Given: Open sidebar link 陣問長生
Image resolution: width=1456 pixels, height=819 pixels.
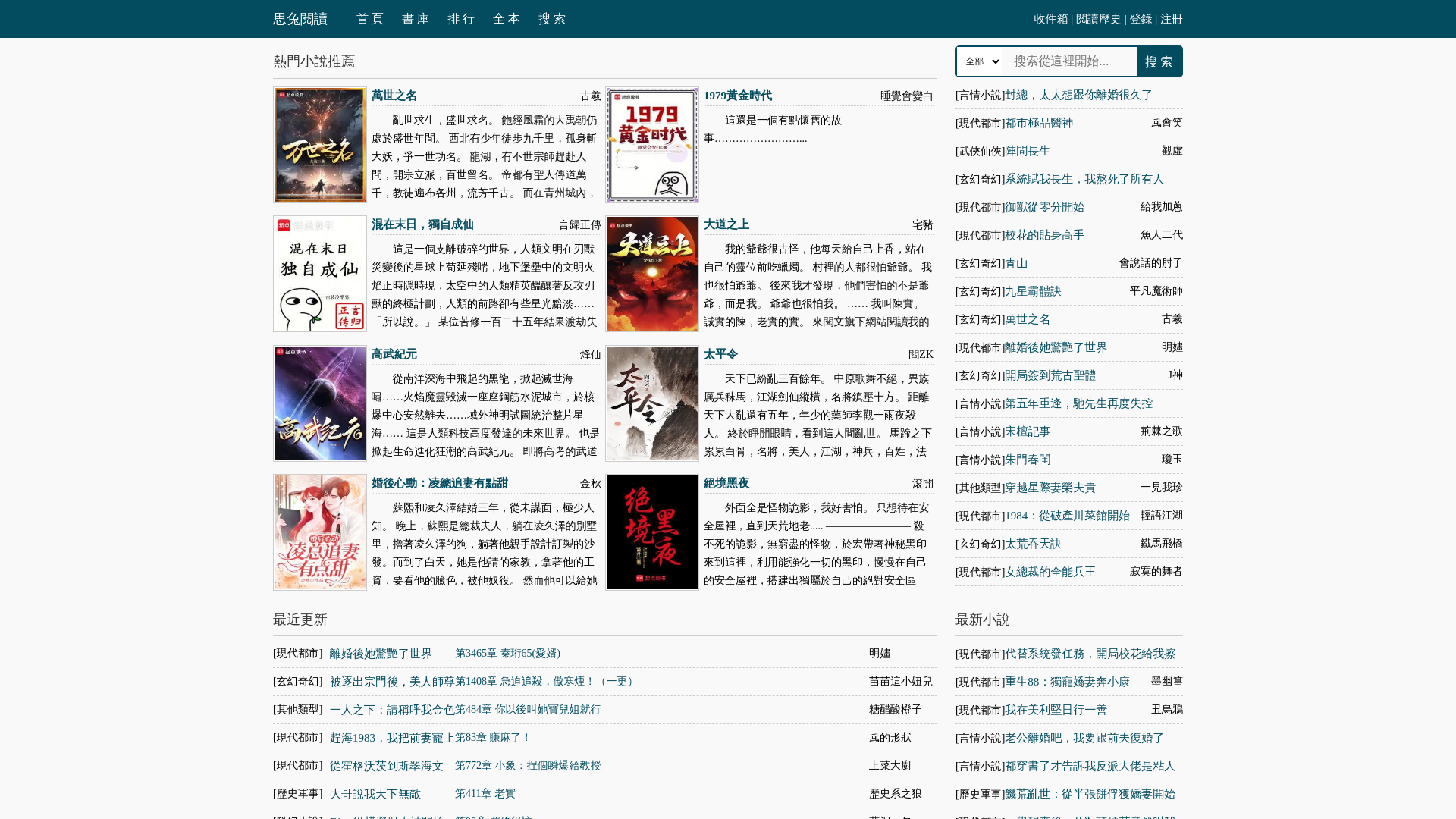Looking at the screenshot, I should point(1028,151).
